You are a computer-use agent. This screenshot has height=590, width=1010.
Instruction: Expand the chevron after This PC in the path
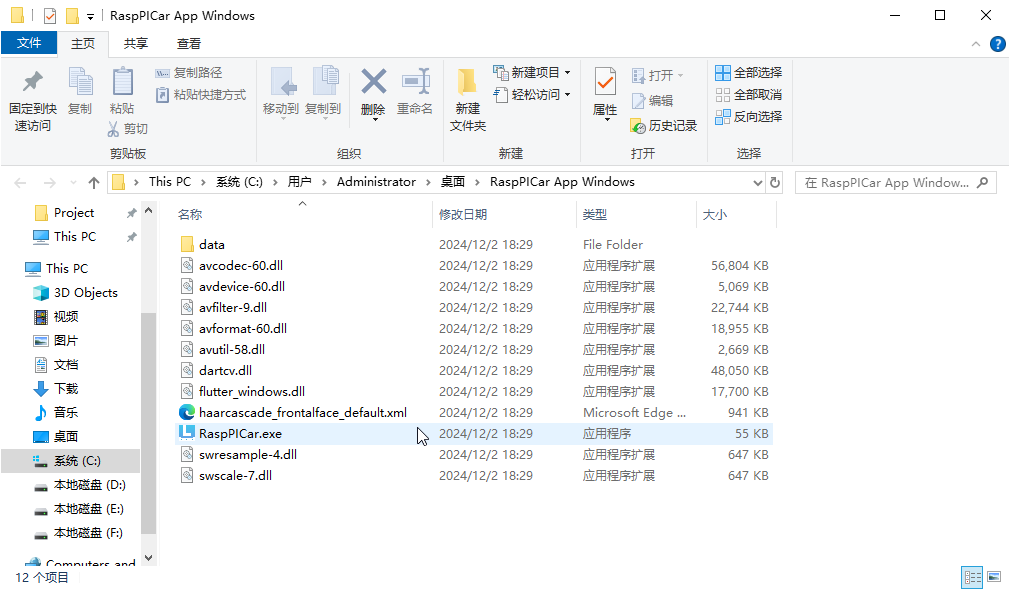[x=203, y=183]
